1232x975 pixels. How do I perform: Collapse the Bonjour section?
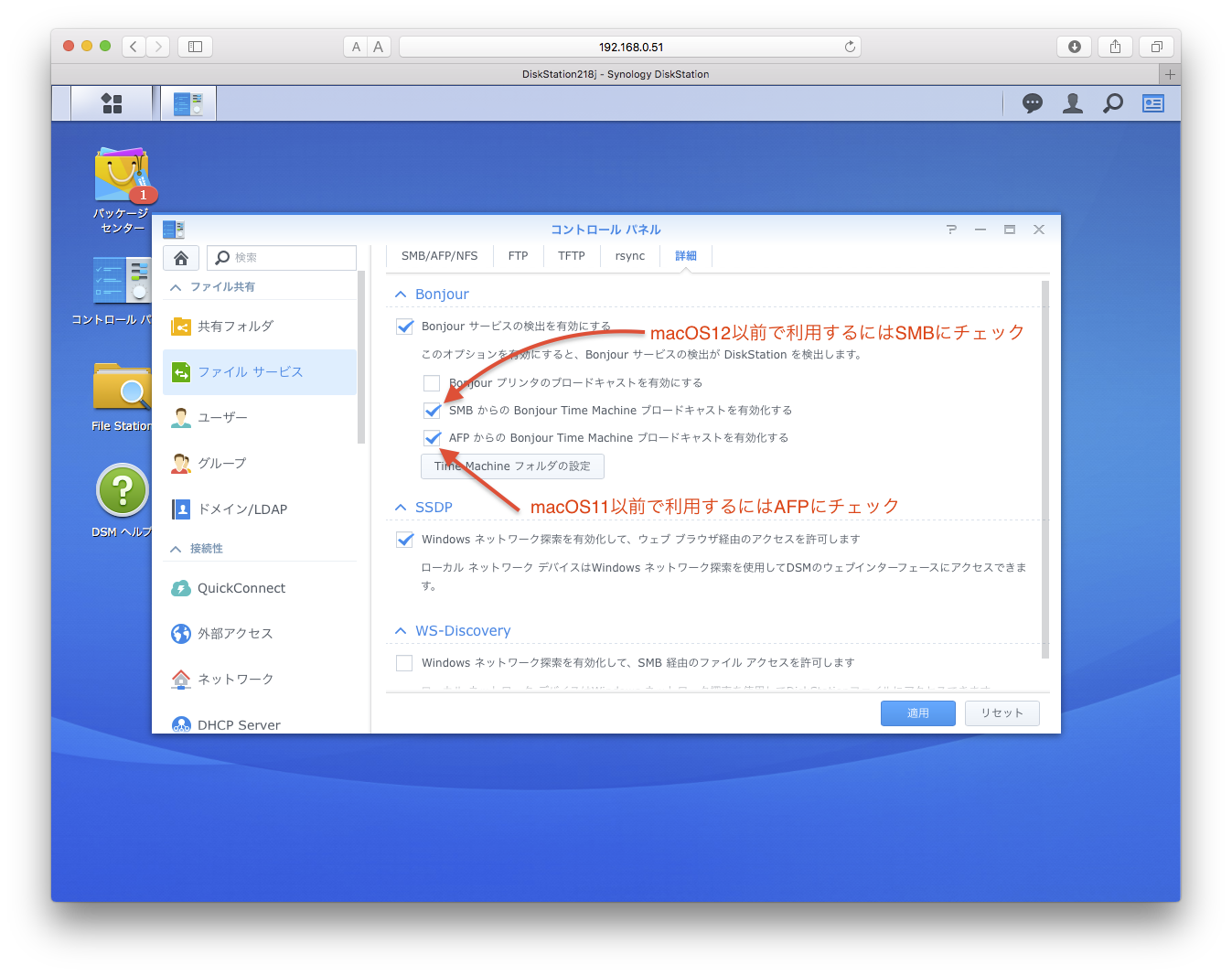click(x=401, y=295)
